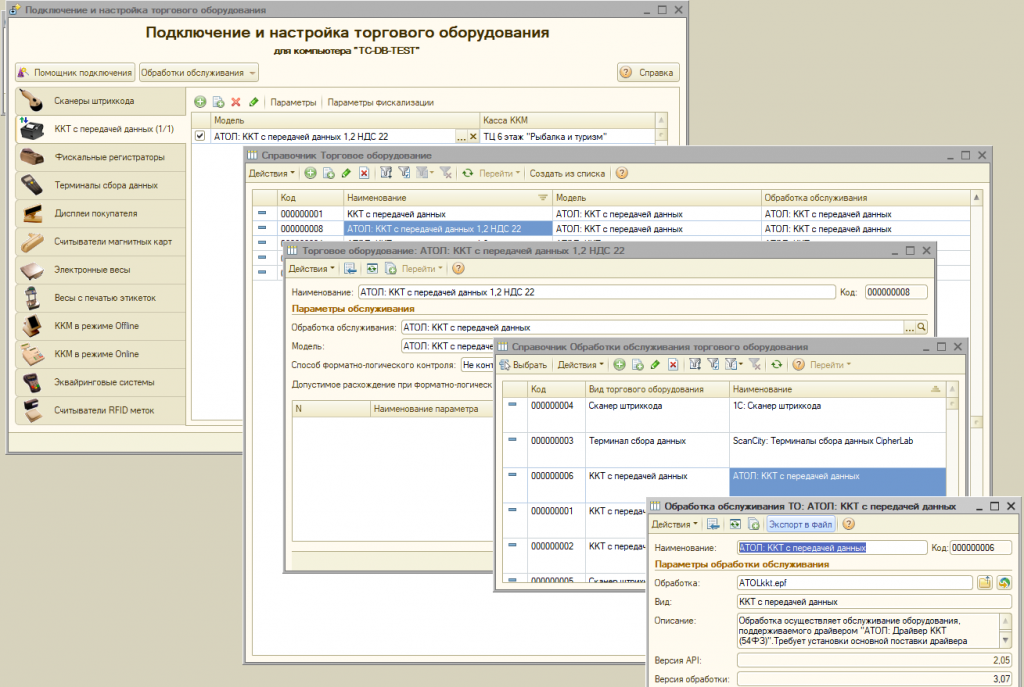
Task: Click the green Add icon above the Модель table
Action: pyautogui.click(x=199, y=102)
